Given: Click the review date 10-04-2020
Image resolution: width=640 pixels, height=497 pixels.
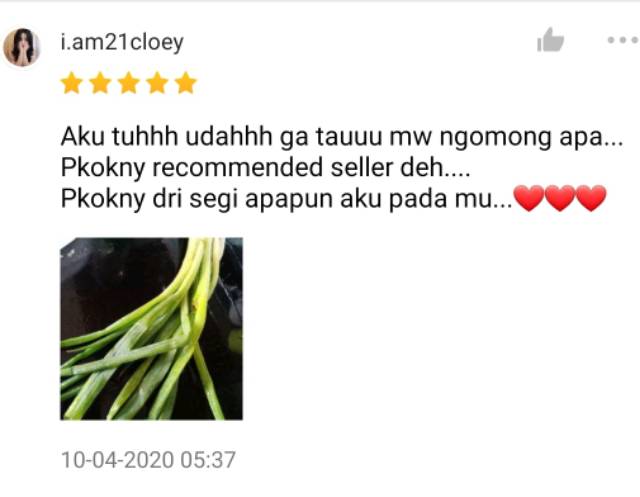Looking at the screenshot, I should (x=118, y=460).
